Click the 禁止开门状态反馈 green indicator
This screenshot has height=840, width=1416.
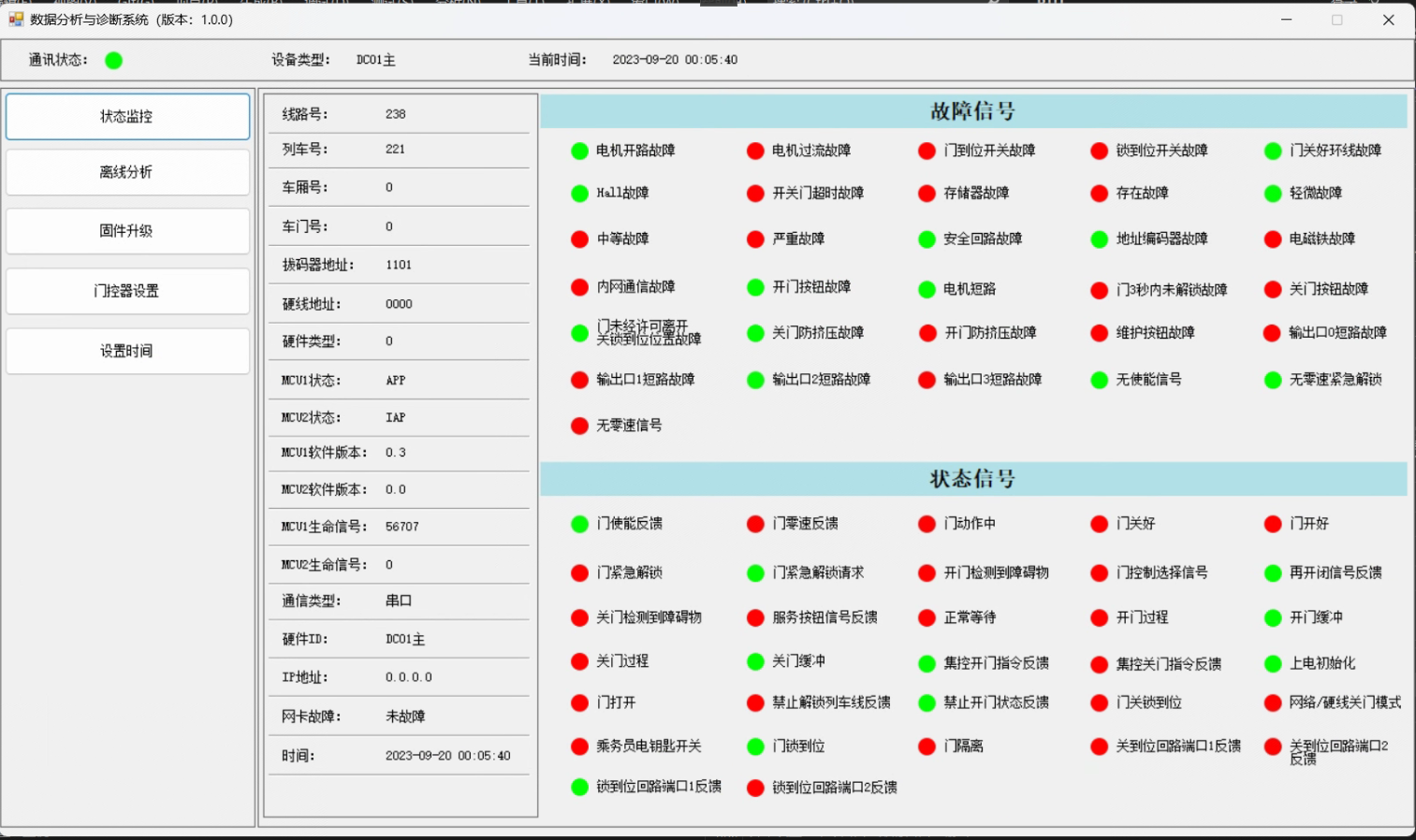(927, 702)
